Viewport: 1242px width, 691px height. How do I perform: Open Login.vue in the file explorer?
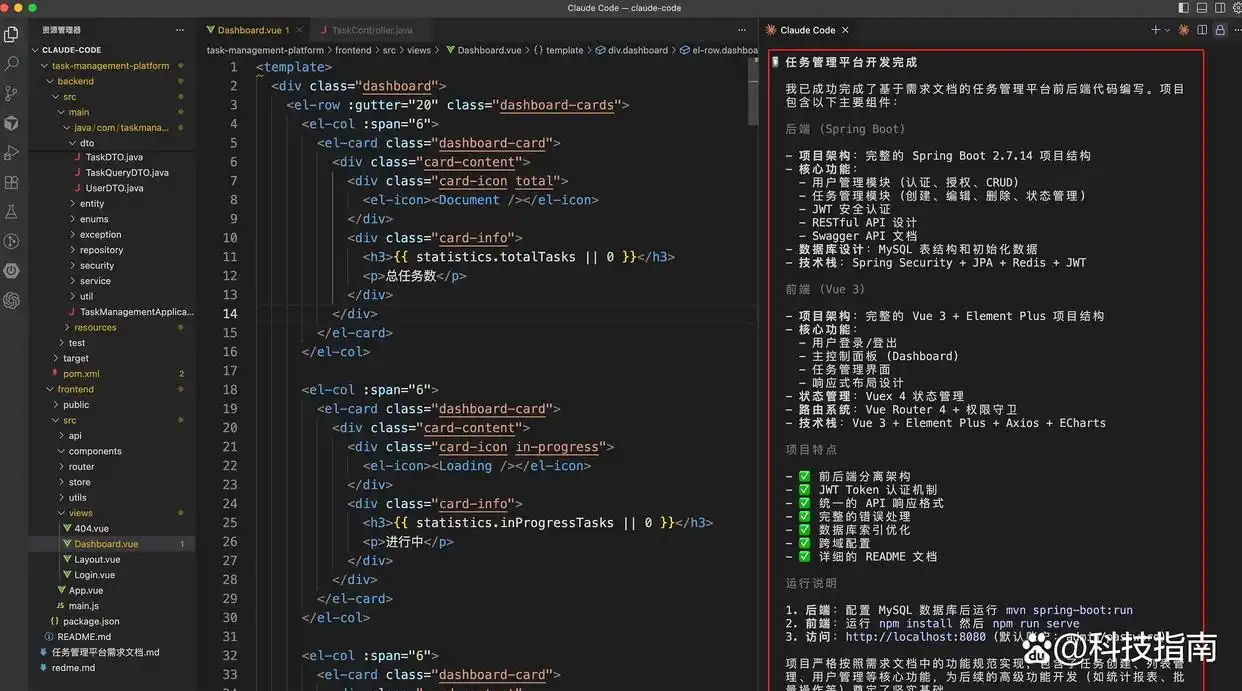94,575
